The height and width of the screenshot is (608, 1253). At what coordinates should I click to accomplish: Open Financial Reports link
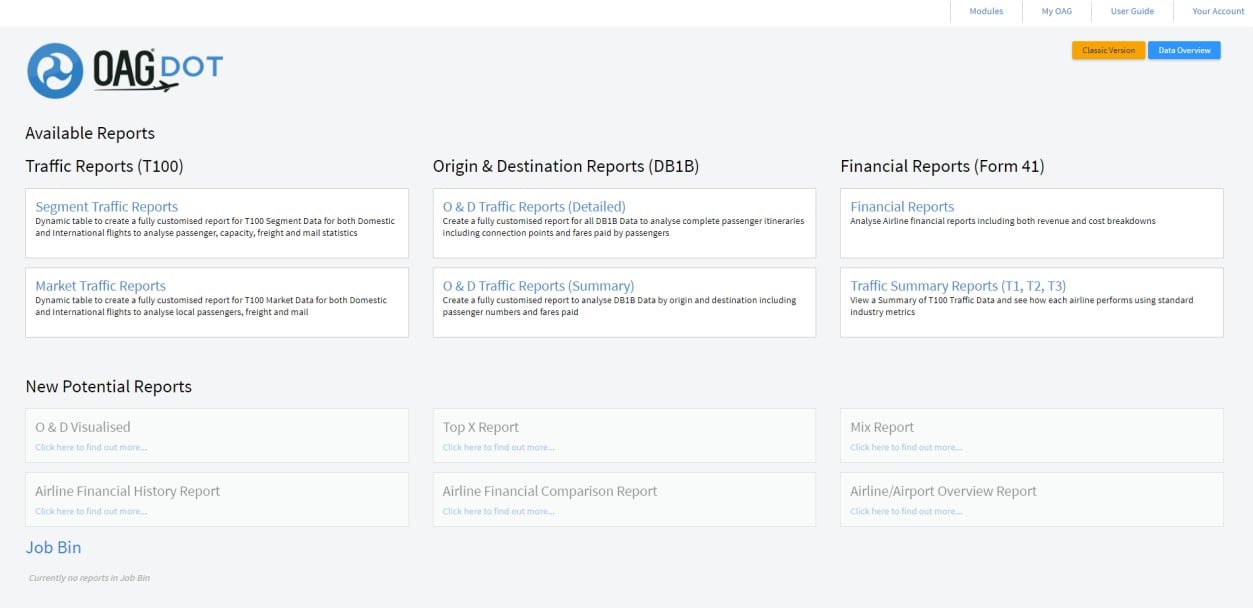point(902,207)
